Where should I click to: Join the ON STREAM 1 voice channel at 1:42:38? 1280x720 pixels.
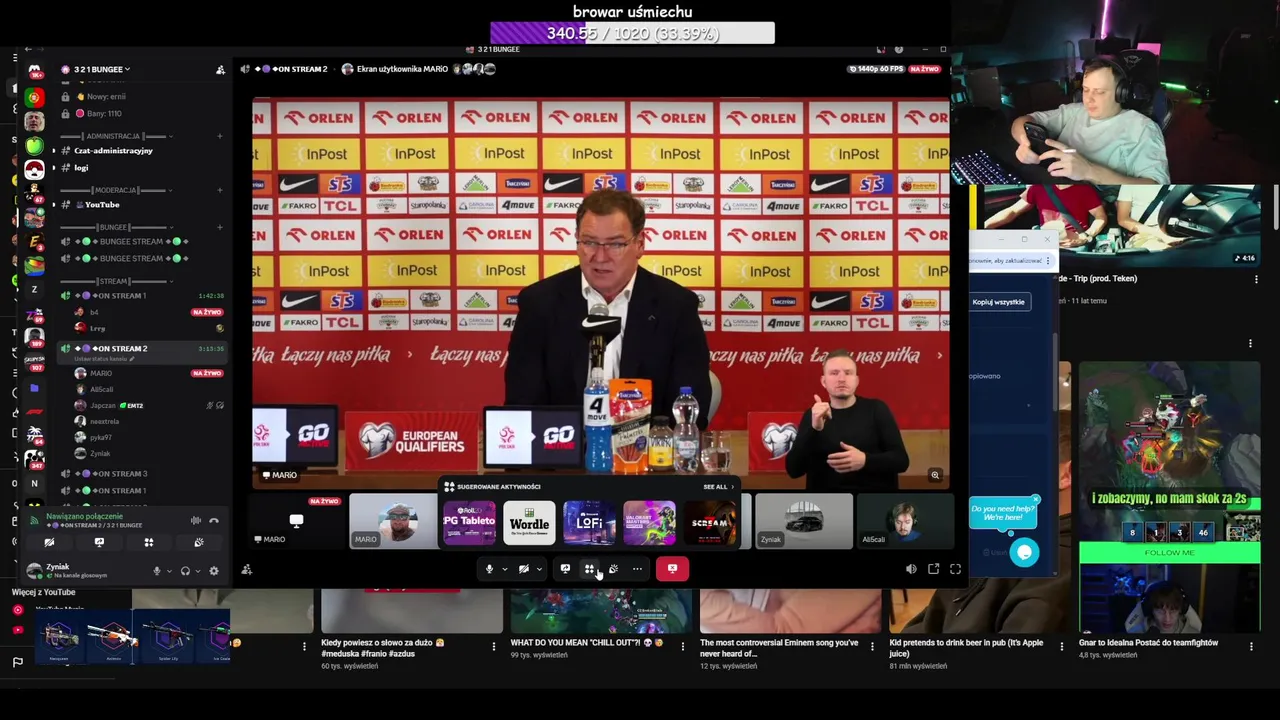142,296
